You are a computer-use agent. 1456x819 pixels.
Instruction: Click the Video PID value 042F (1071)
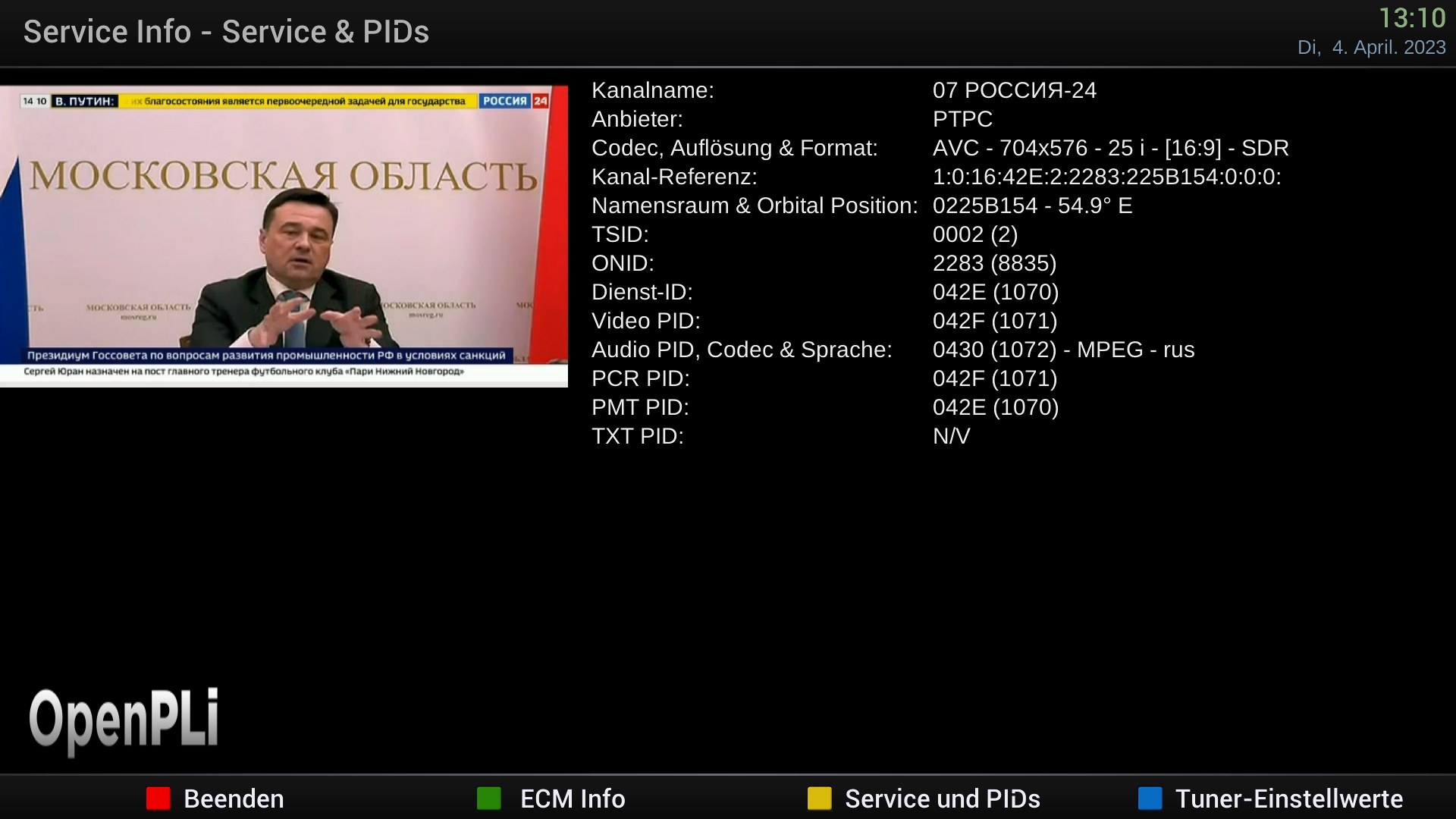click(x=994, y=321)
